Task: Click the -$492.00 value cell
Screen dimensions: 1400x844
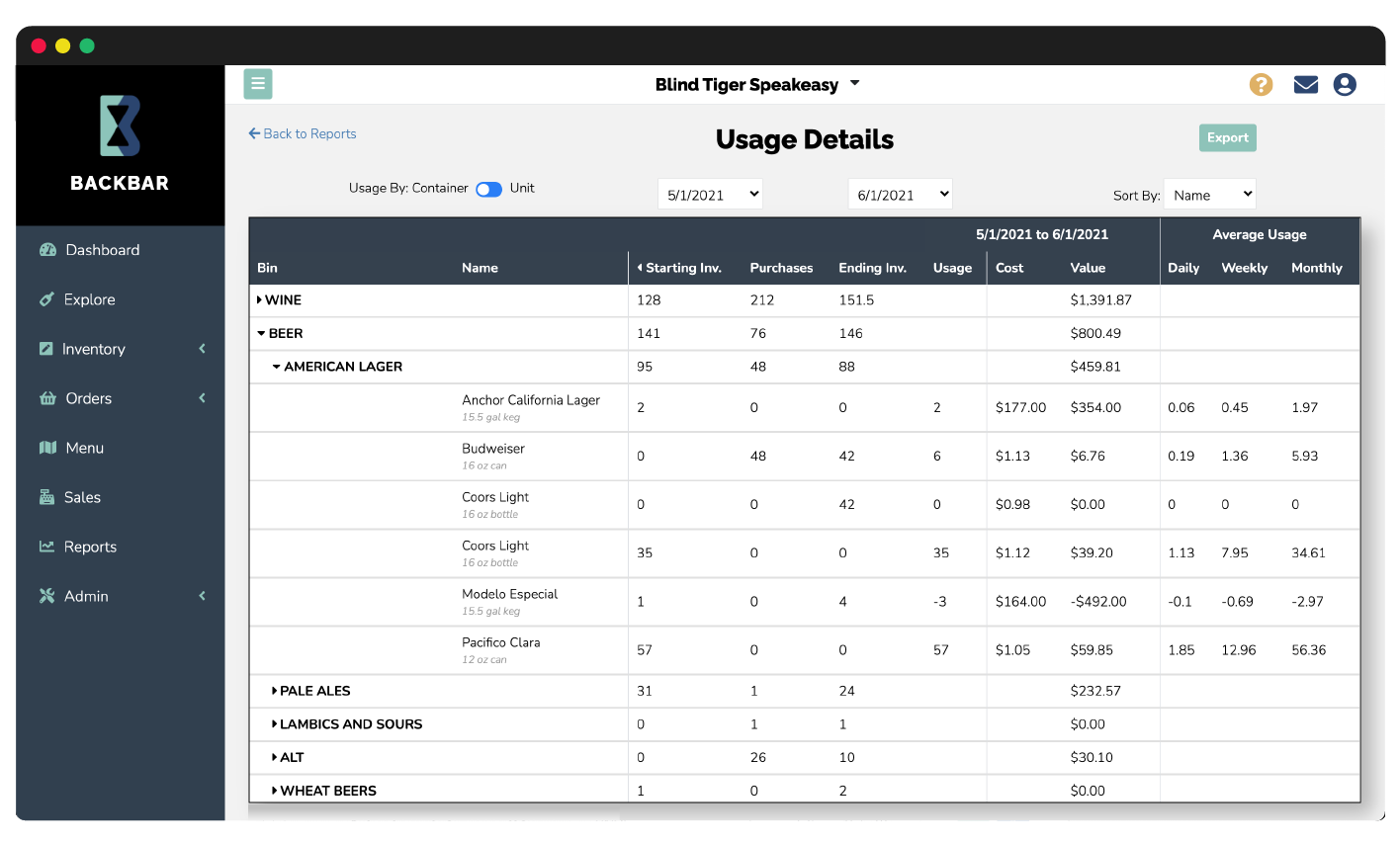Action: [x=1097, y=601]
